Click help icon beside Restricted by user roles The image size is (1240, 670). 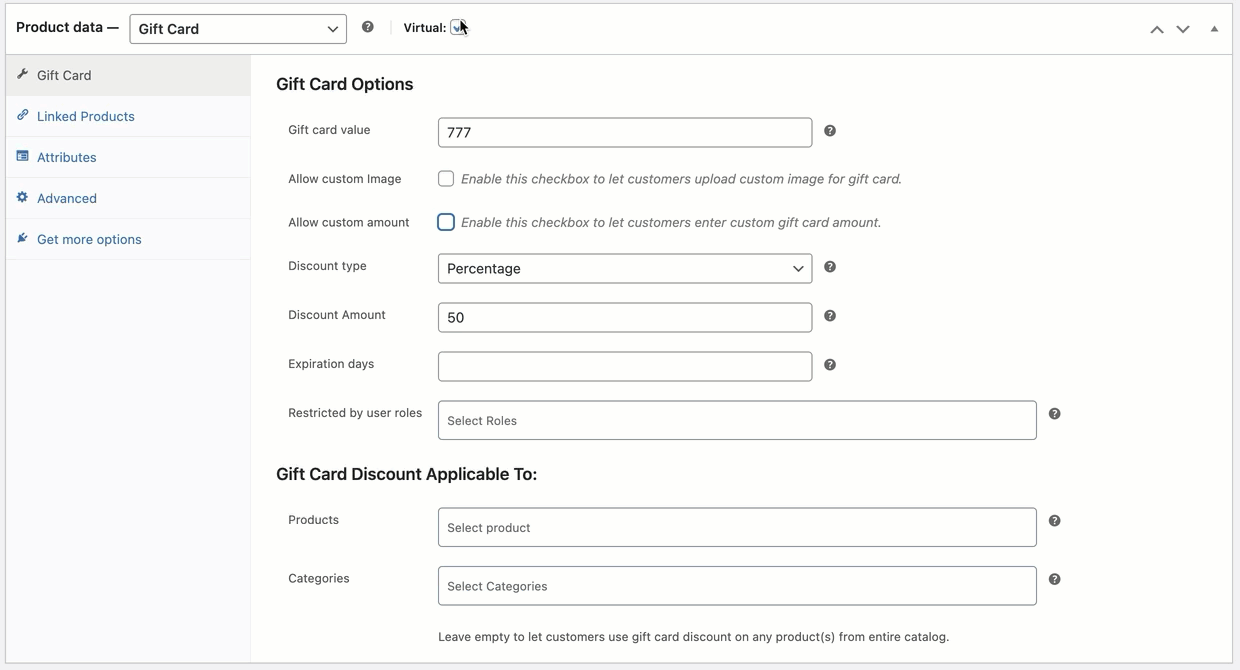pos(1054,414)
